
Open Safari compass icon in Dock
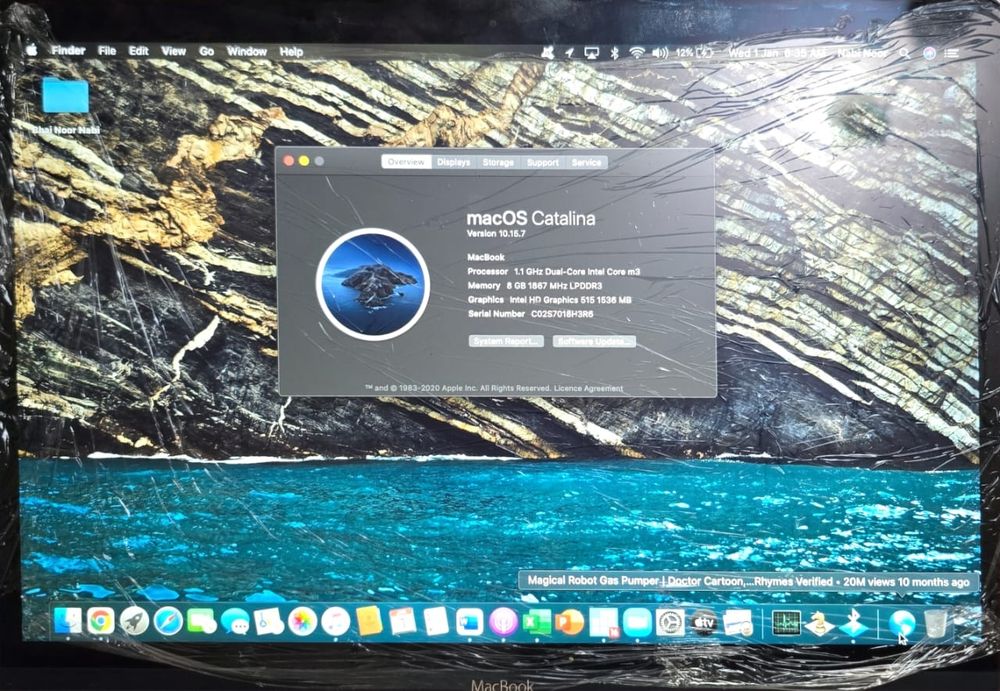[x=168, y=621]
